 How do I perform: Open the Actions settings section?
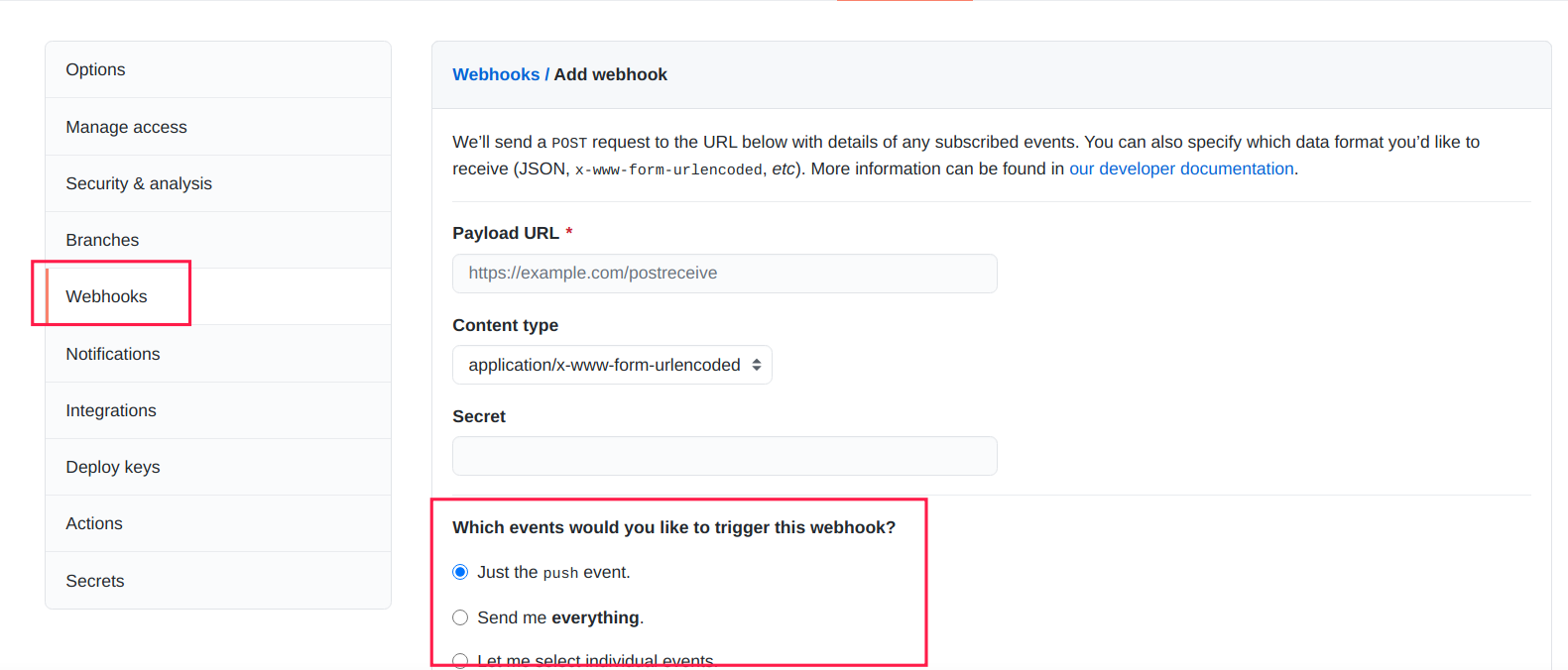[94, 522]
